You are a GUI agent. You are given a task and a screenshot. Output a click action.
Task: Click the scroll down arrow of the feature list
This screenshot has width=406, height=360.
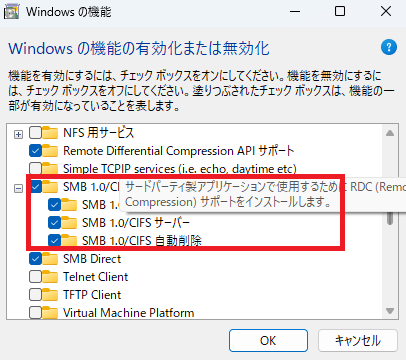pyautogui.click(x=390, y=311)
